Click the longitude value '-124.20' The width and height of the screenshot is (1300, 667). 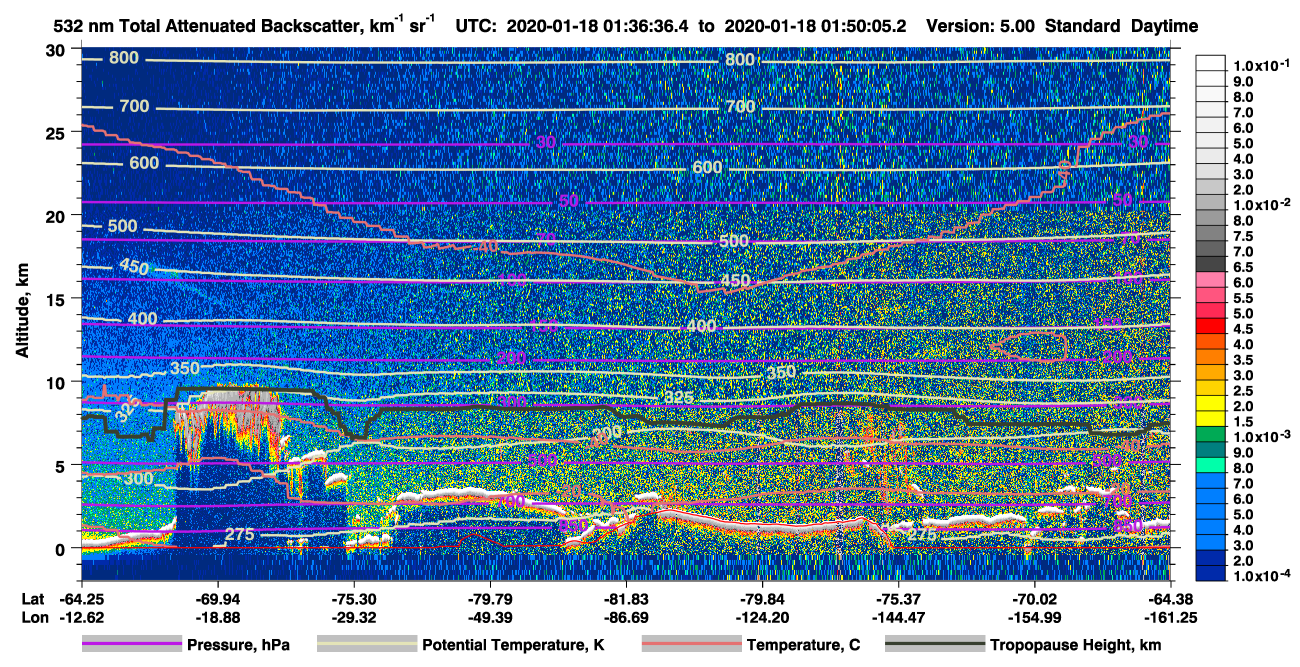coord(762,617)
